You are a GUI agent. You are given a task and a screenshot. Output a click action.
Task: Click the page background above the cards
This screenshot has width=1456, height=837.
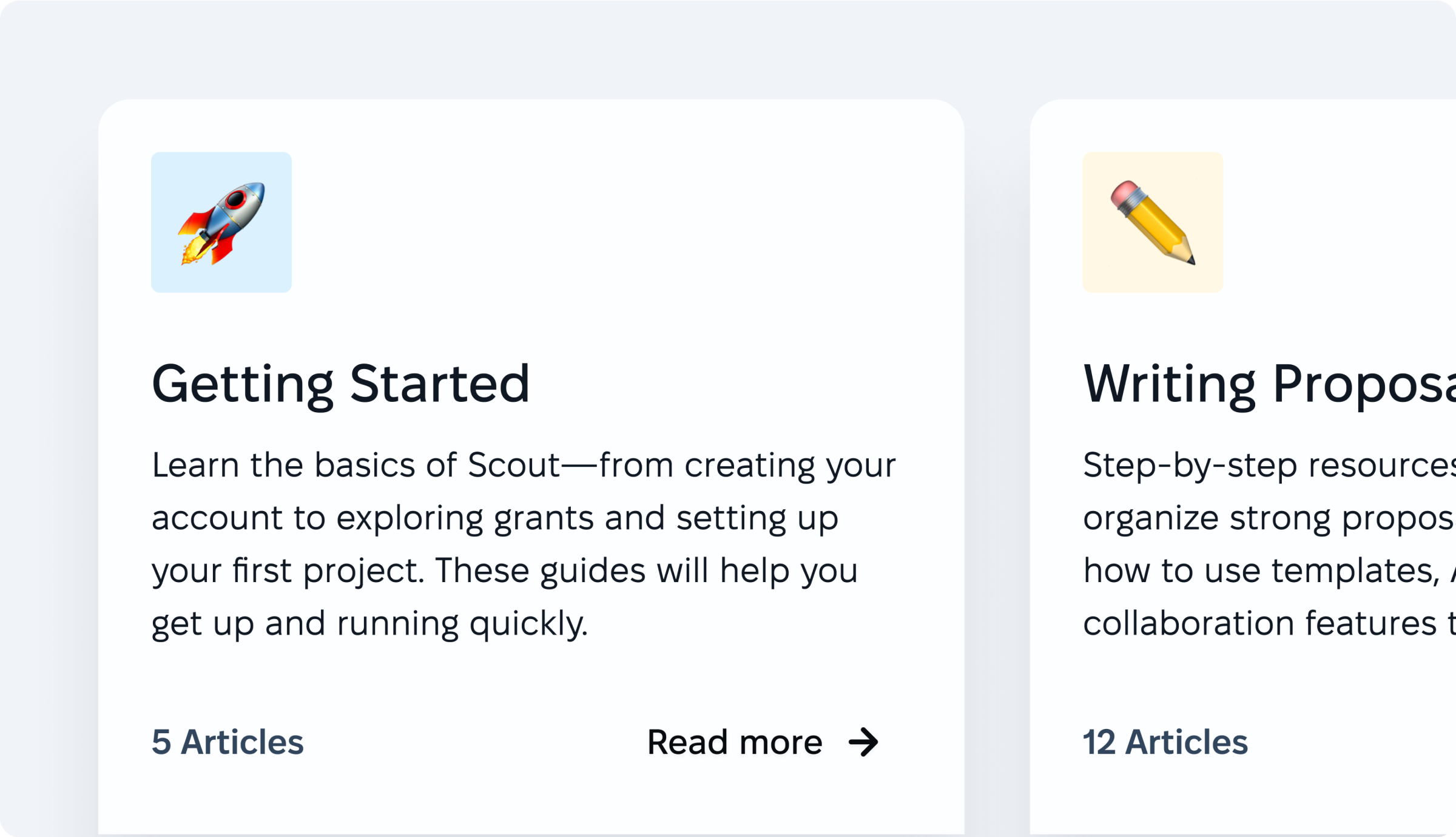pos(728,49)
